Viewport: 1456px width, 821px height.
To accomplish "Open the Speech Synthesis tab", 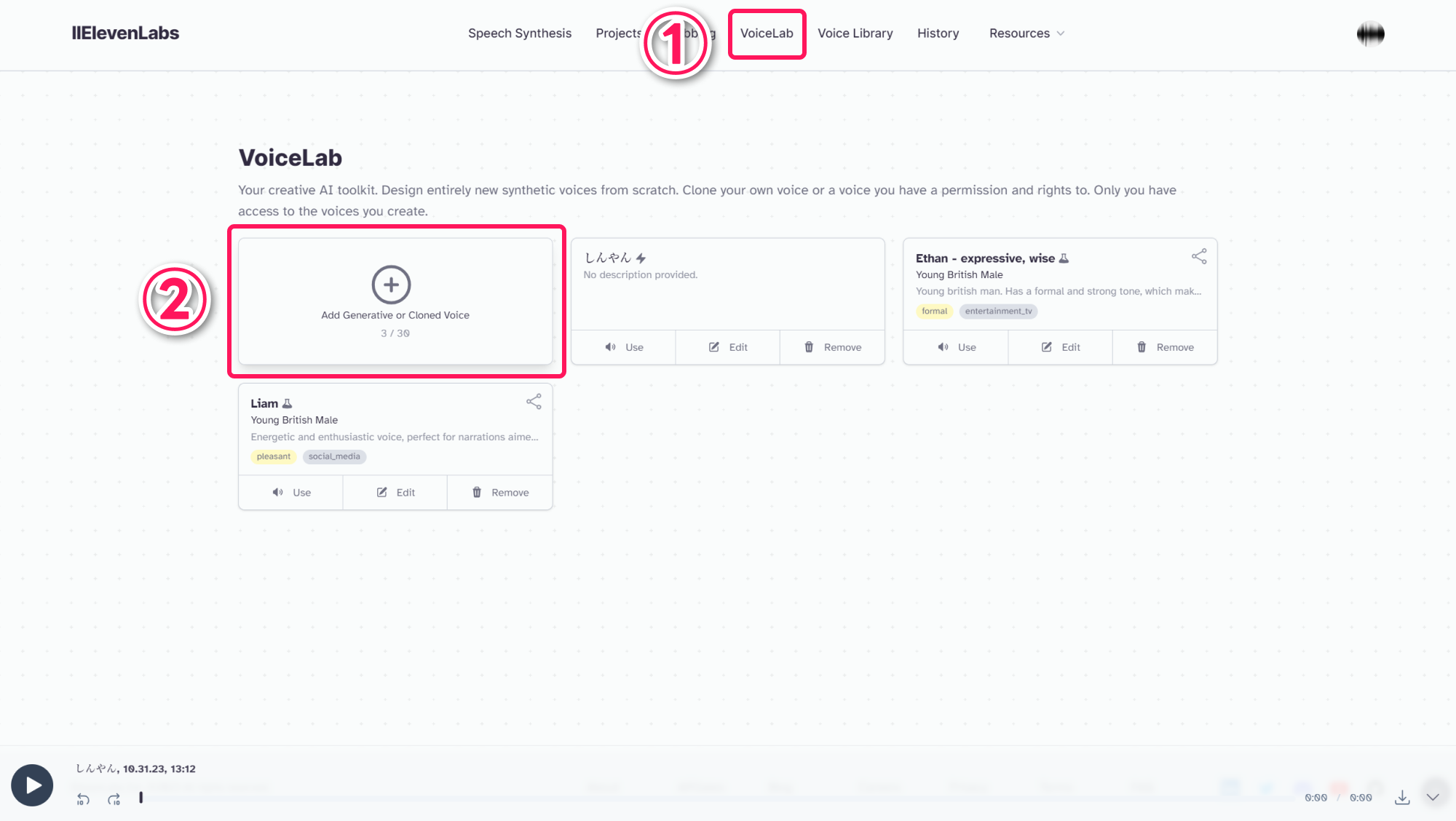I will click(x=520, y=33).
